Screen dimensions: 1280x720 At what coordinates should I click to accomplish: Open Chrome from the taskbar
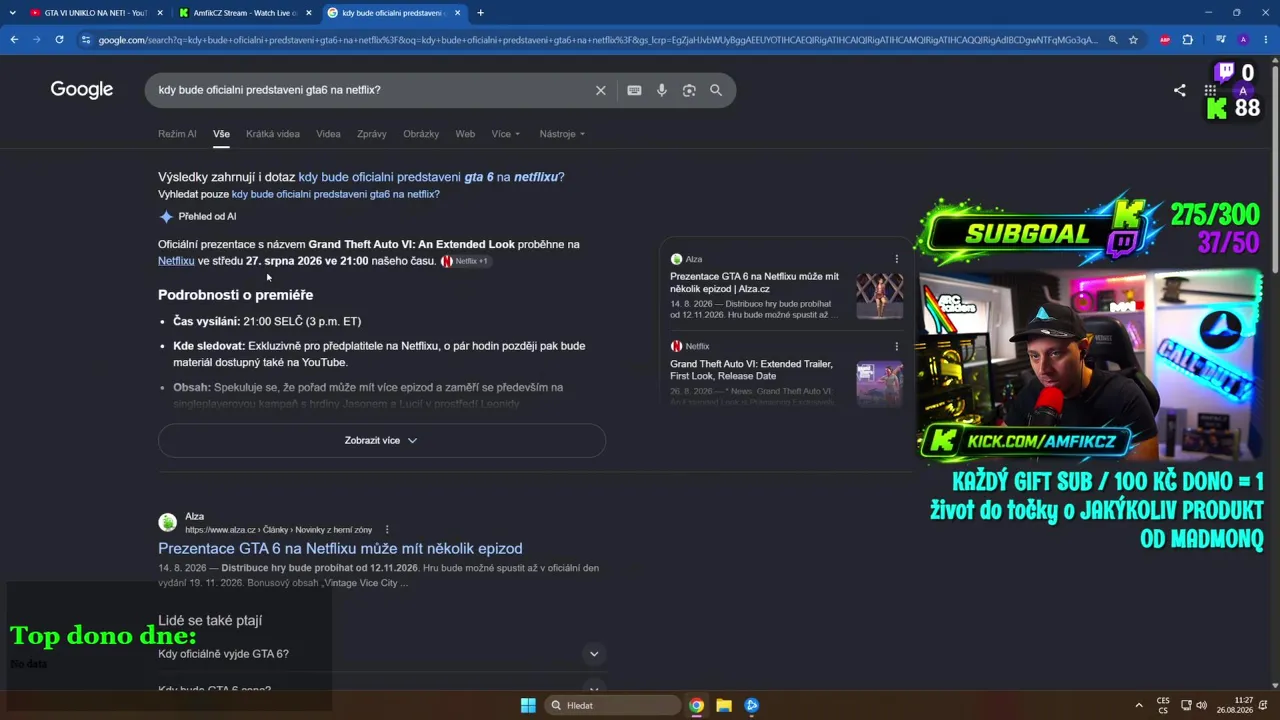click(x=696, y=705)
